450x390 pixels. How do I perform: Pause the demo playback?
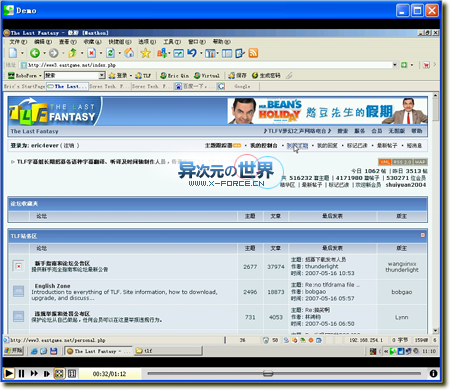22,373
